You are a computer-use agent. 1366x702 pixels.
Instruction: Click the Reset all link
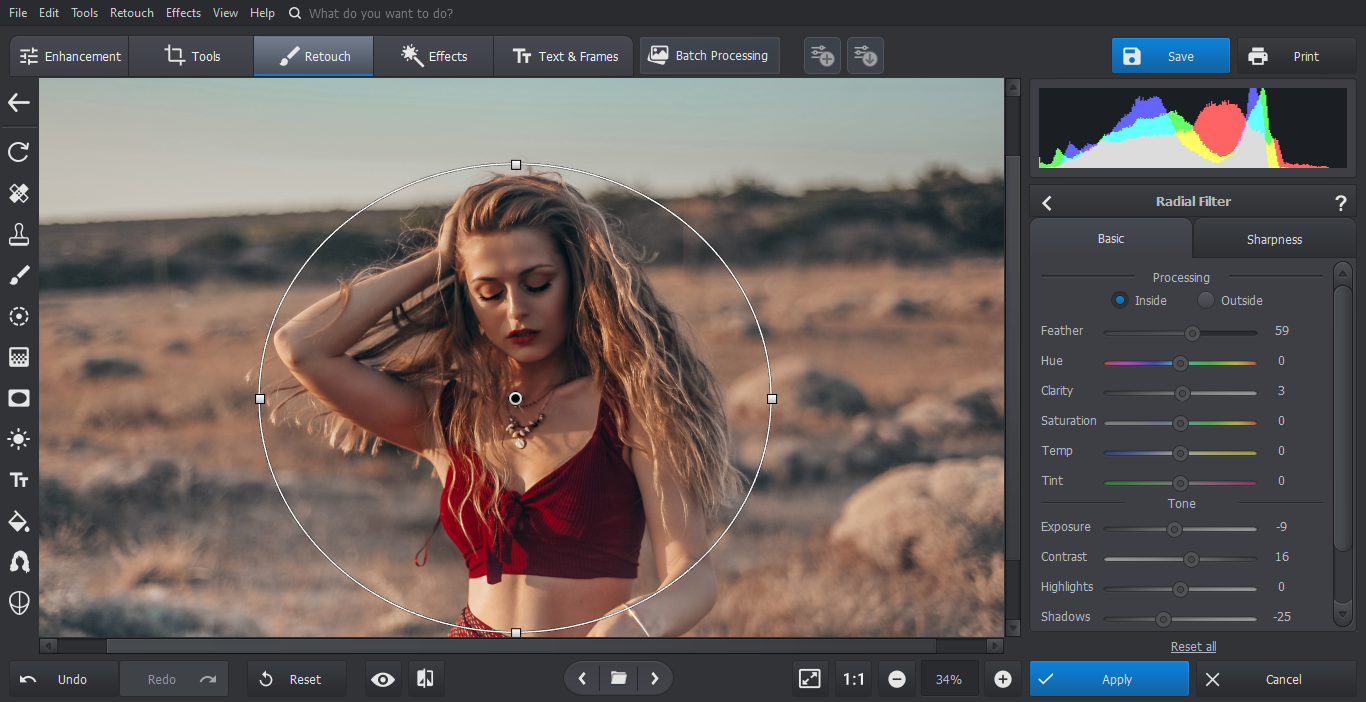coord(1193,647)
